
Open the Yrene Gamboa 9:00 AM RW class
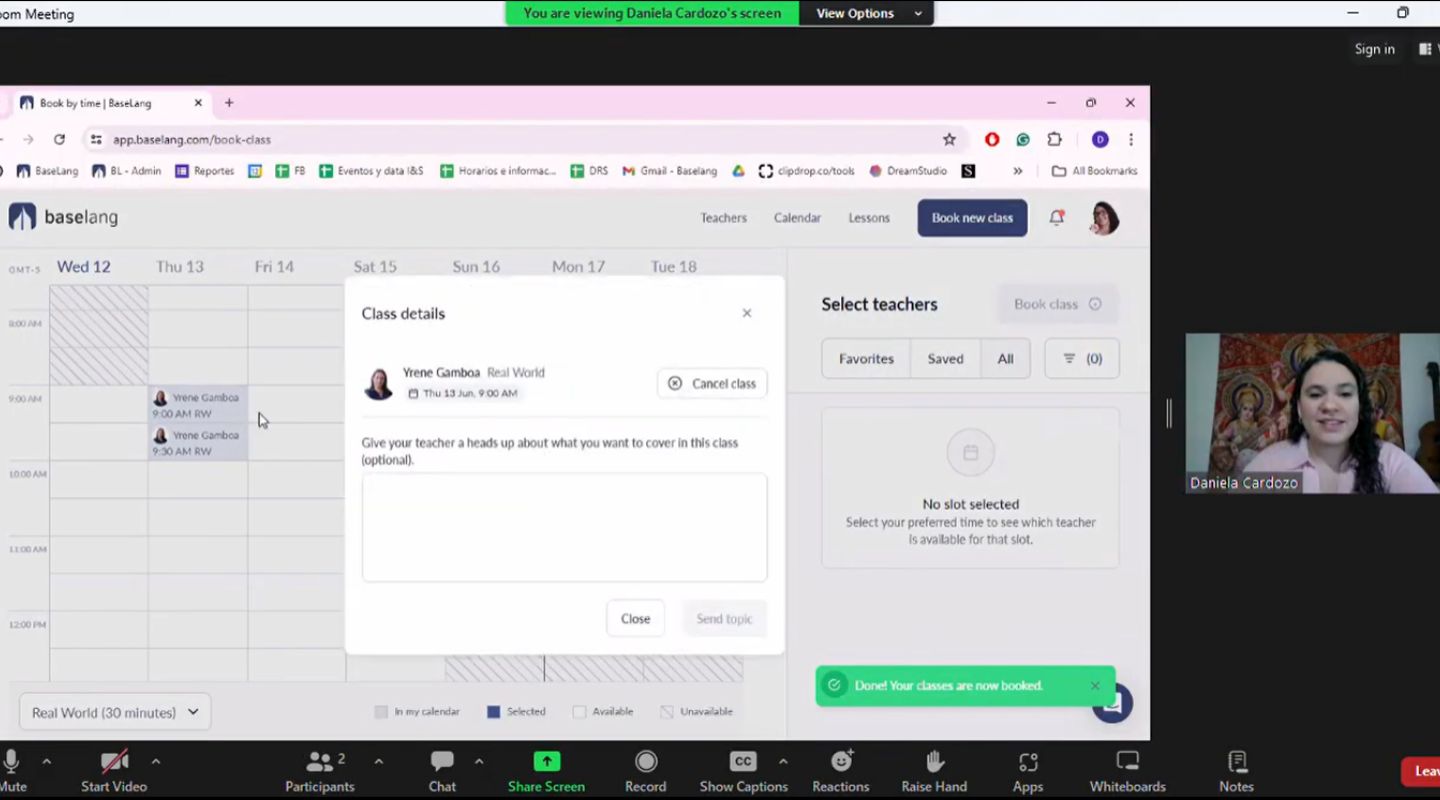197,405
